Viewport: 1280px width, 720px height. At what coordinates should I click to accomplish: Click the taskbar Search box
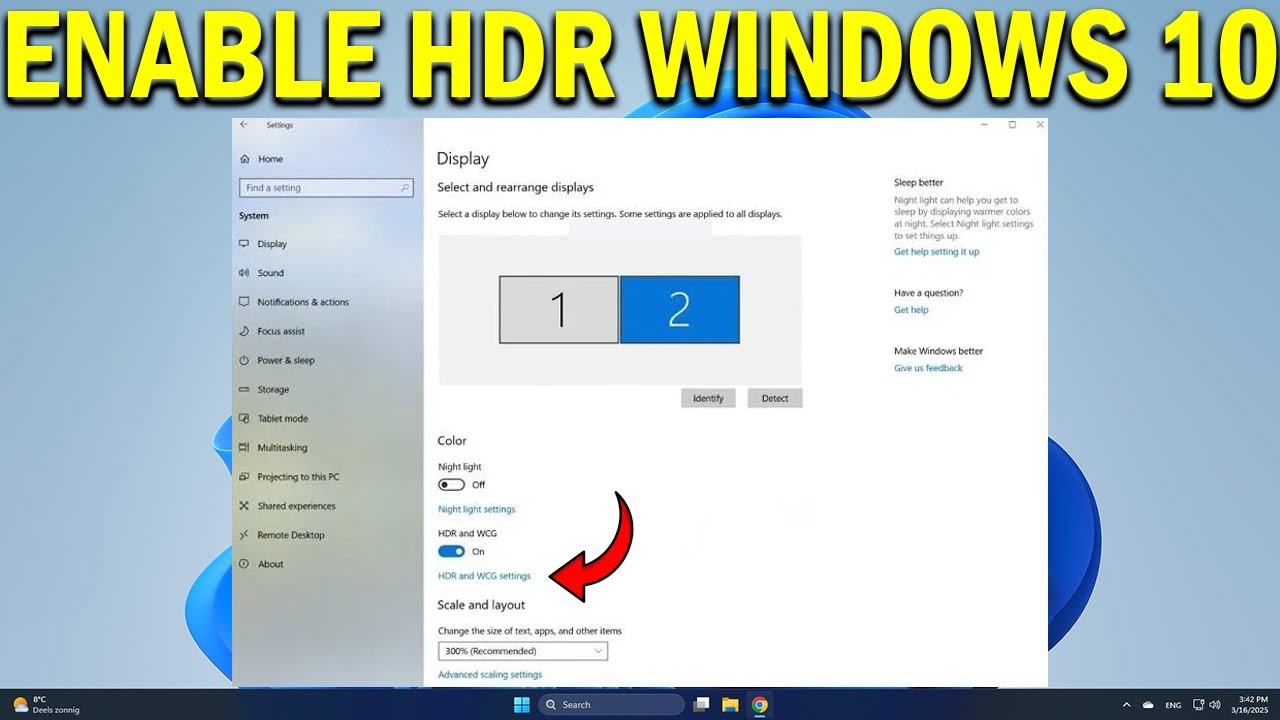click(612, 705)
